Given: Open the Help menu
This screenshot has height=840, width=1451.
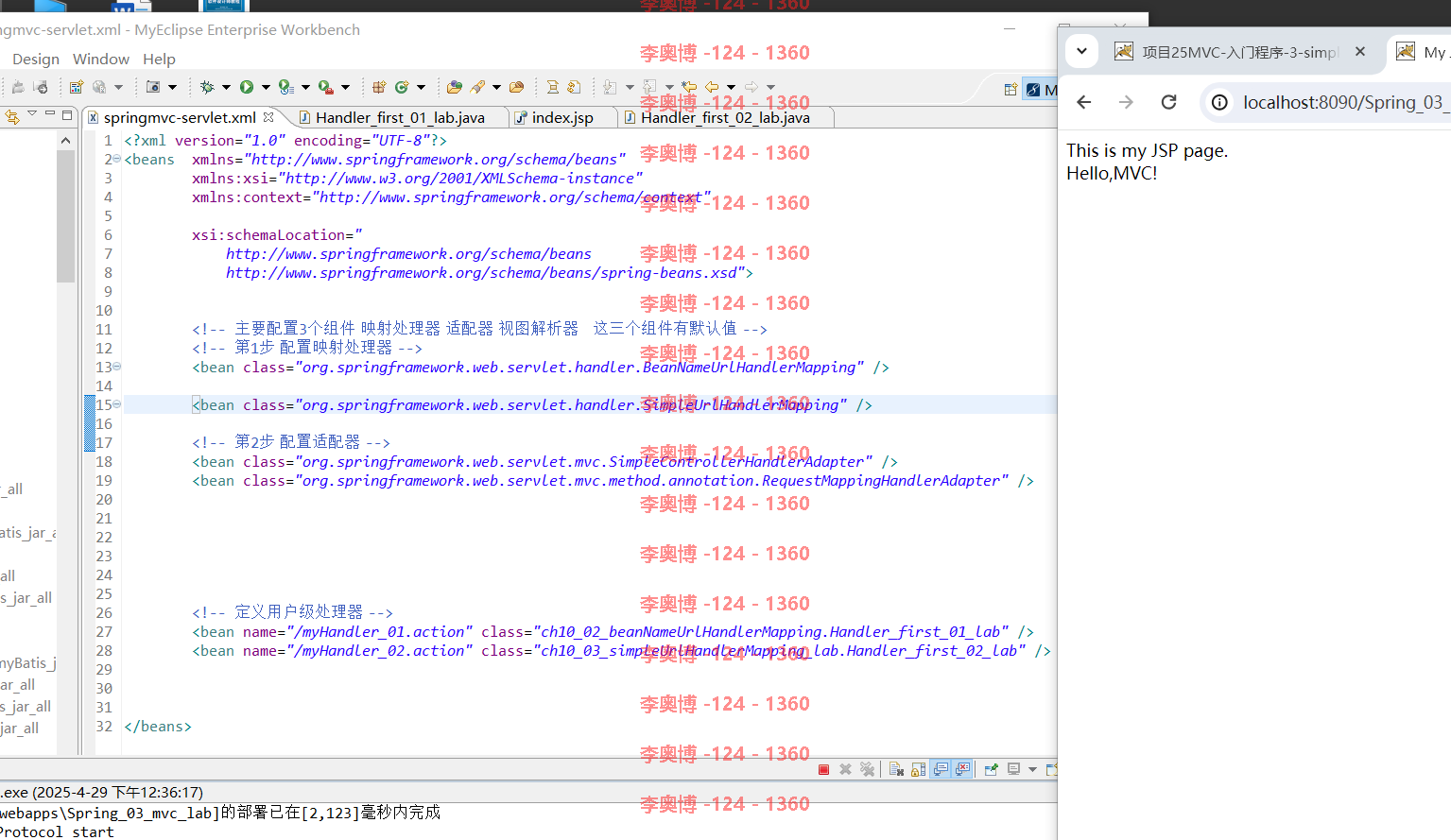Looking at the screenshot, I should pos(159,59).
